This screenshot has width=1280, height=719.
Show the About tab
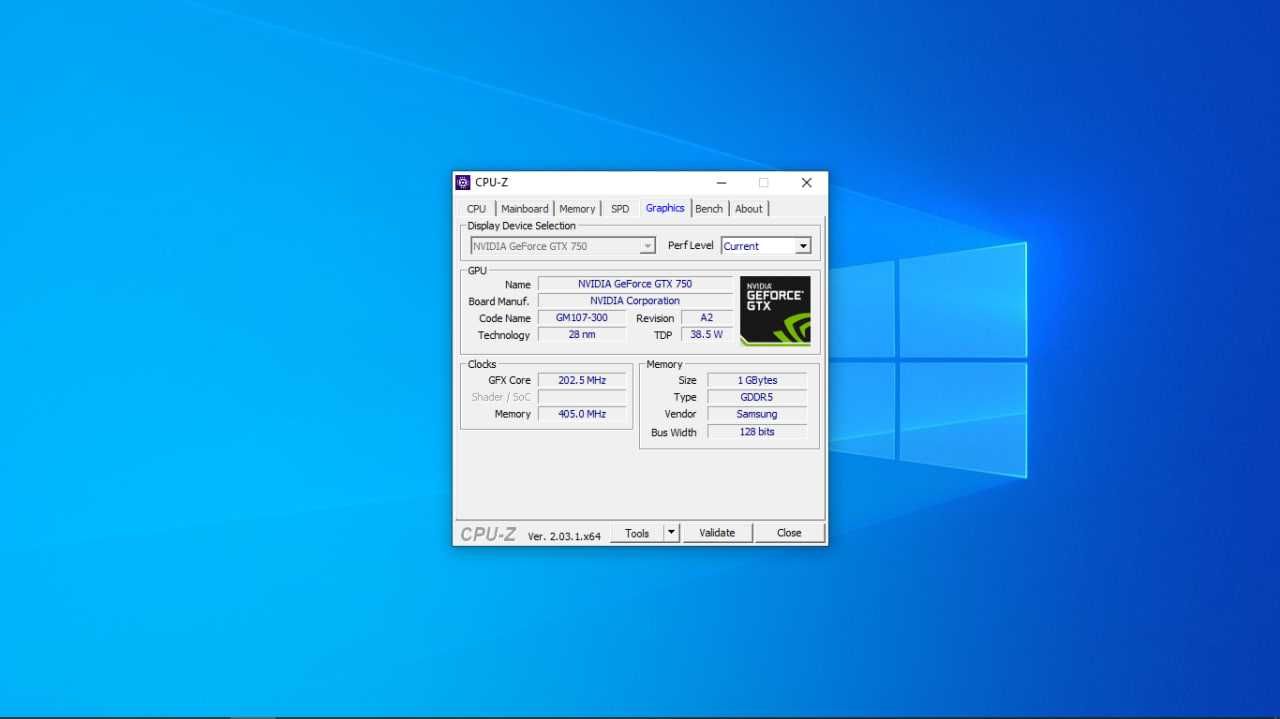[x=749, y=209]
